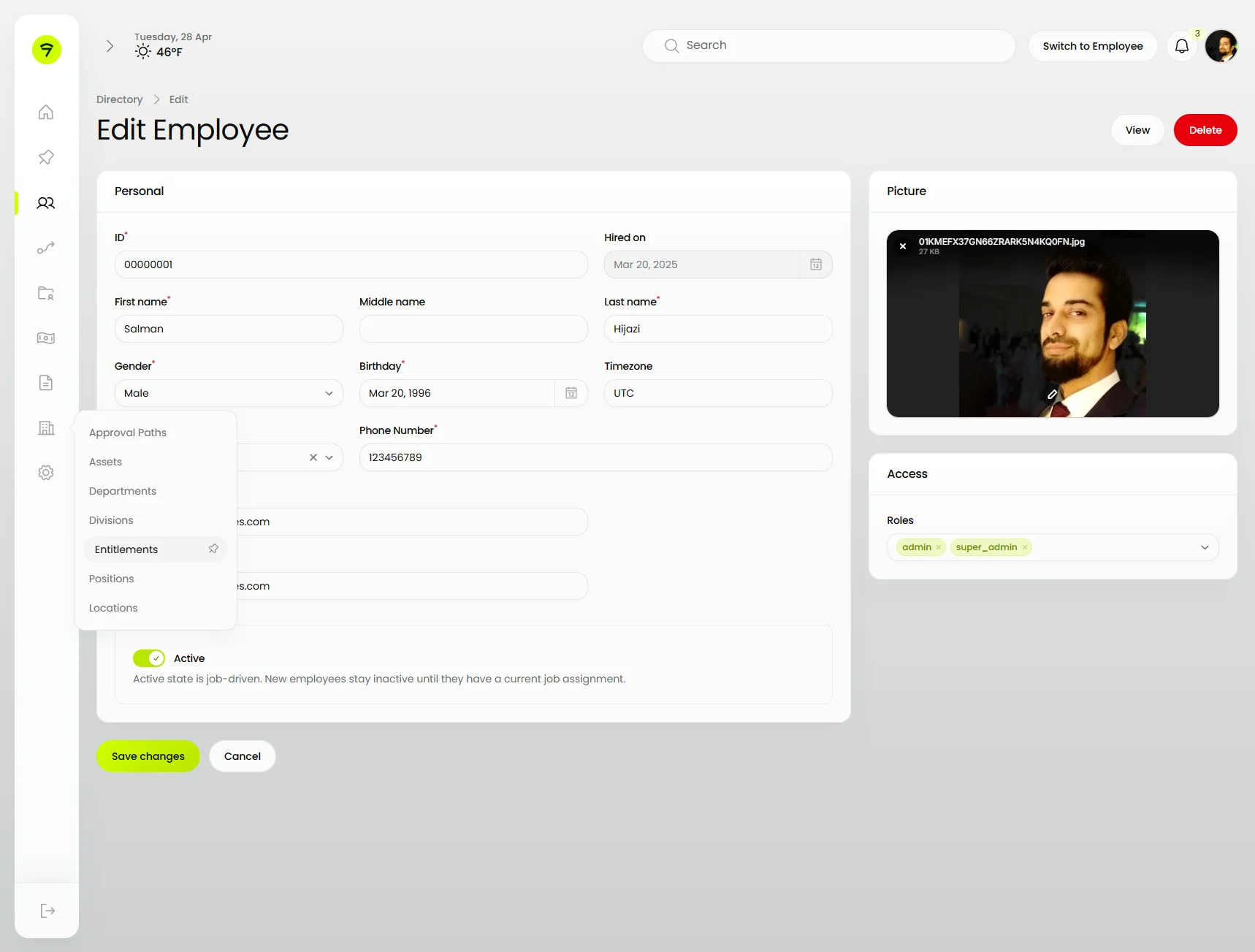The image size is (1255, 952).
Task: Click the log out icon at sidebar bottom
Action: point(46,910)
